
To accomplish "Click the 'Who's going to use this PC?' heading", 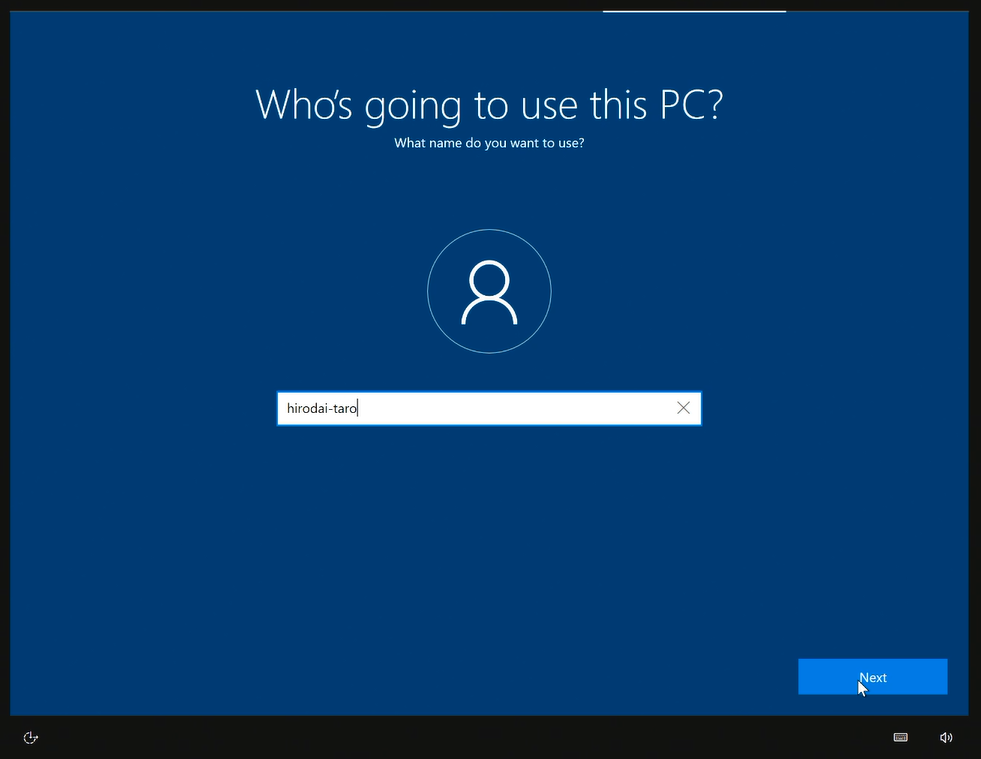I will point(489,105).
